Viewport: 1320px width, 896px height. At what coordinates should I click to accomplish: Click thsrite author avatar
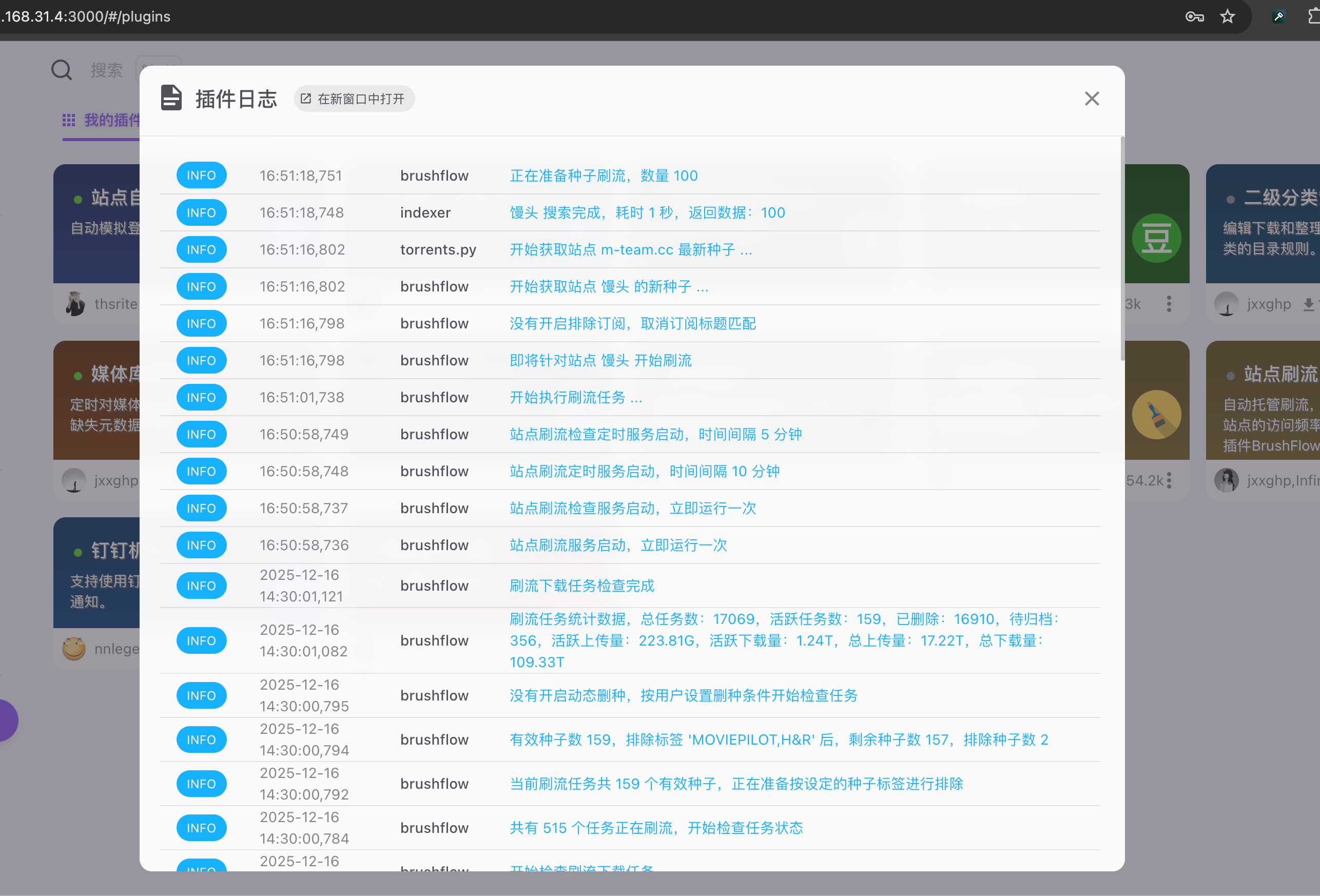click(x=74, y=304)
